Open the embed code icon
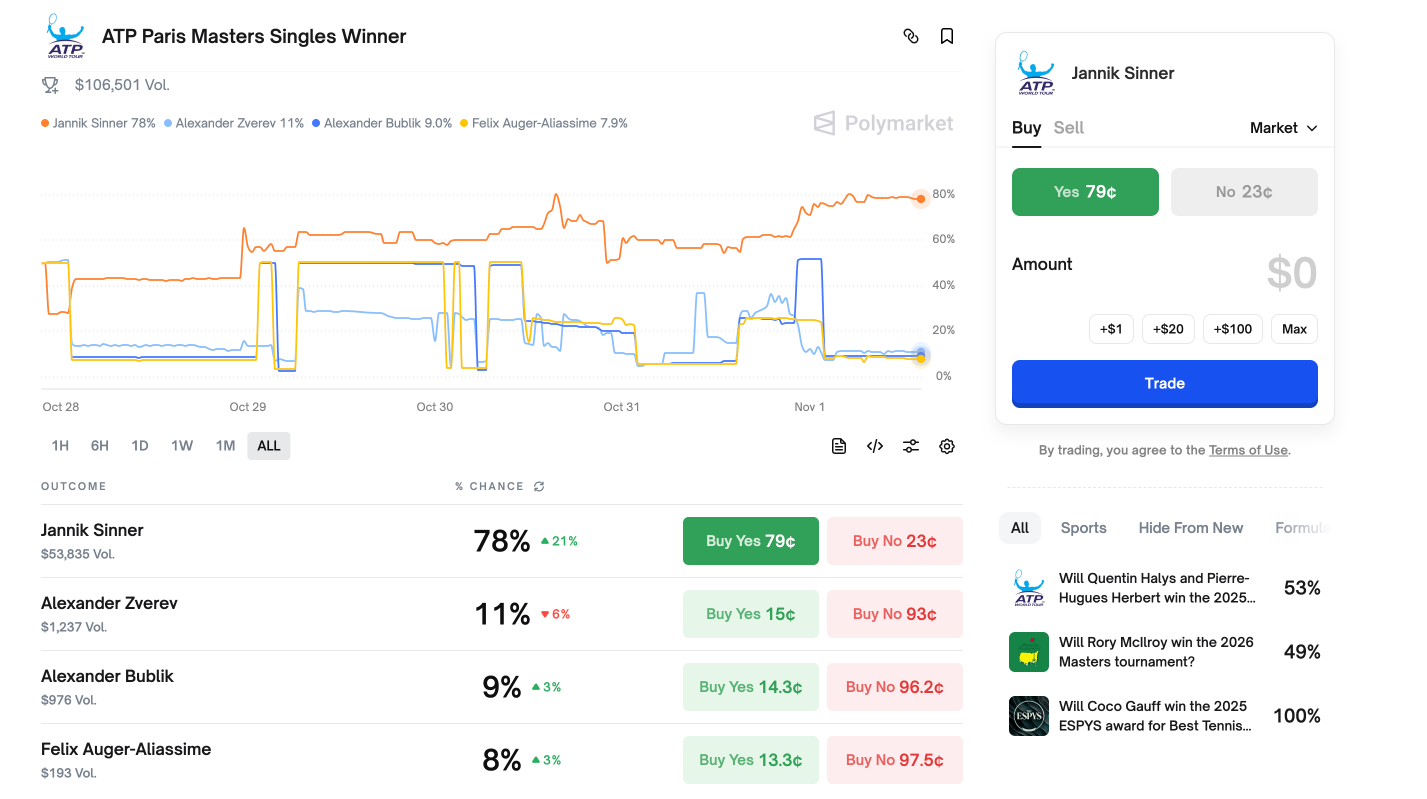 pyautogui.click(x=875, y=446)
